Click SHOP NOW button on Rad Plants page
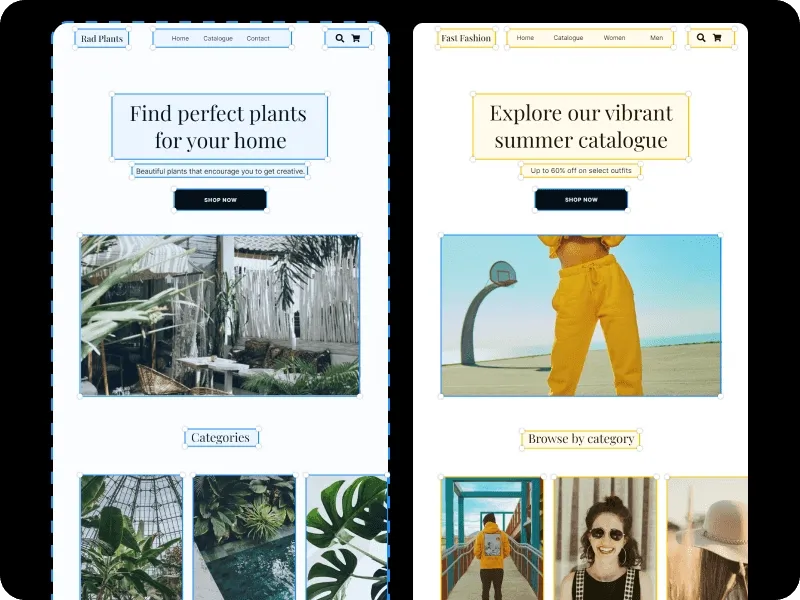 (x=220, y=199)
